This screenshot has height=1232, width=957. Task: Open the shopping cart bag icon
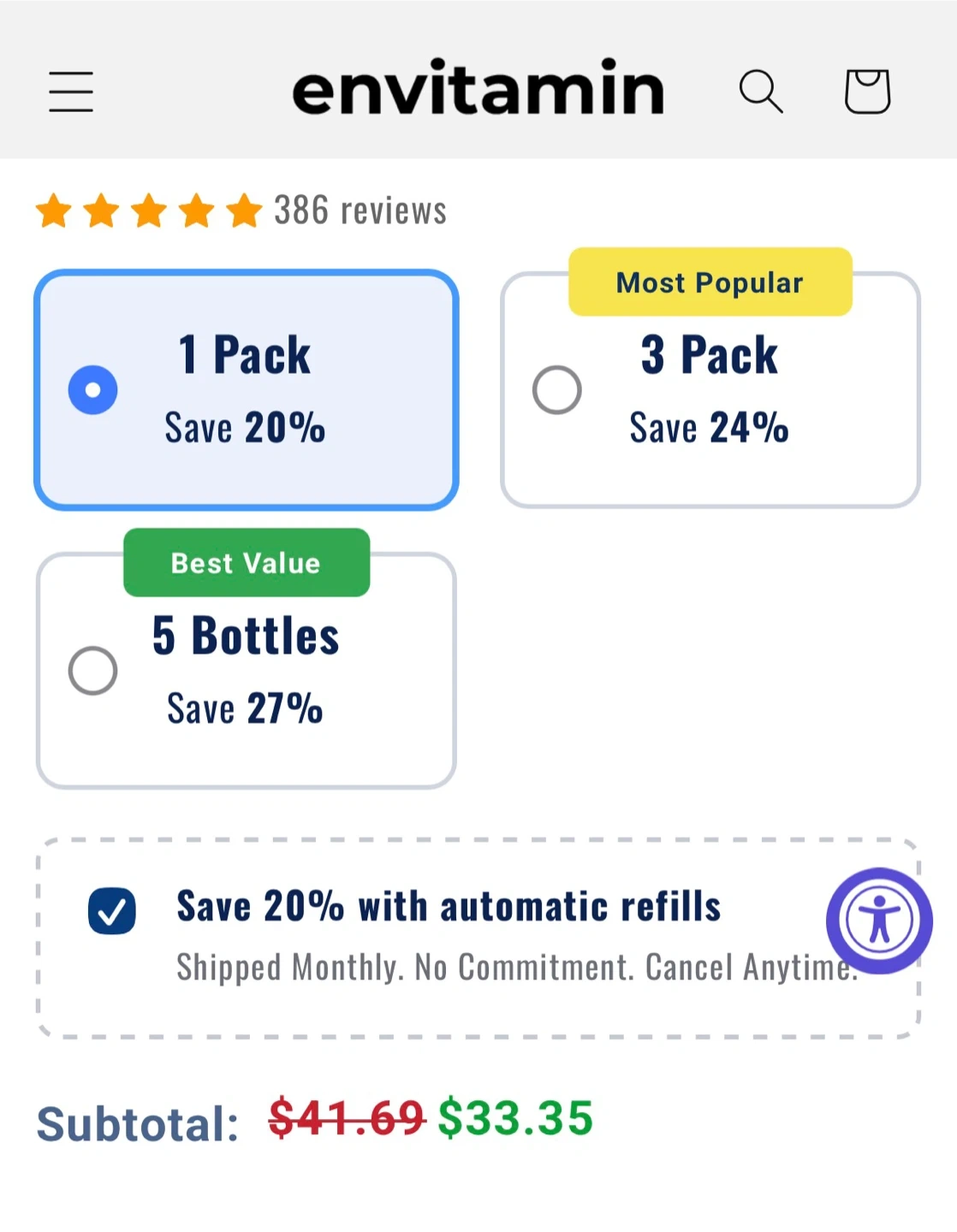(867, 92)
